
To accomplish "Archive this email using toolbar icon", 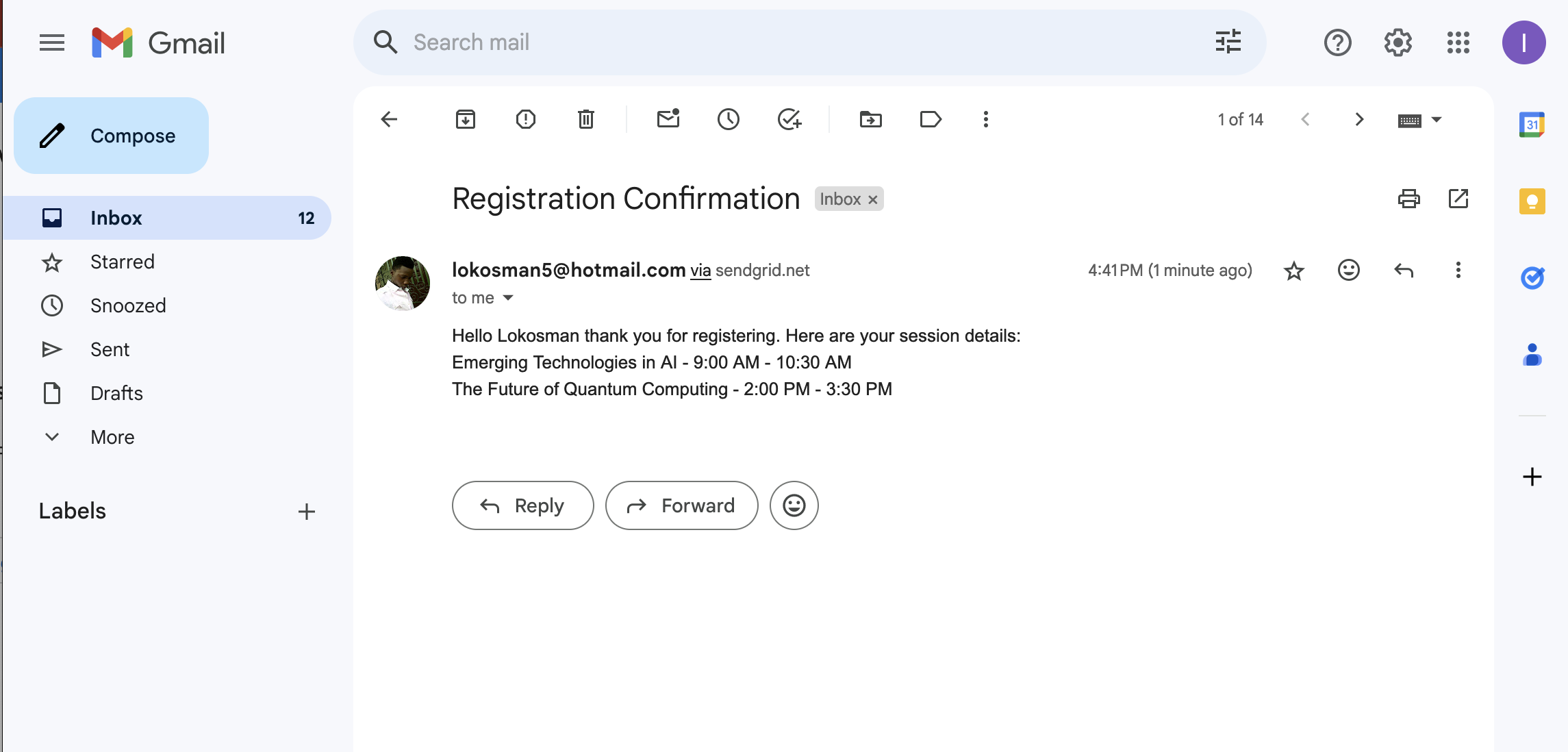I will tap(466, 119).
